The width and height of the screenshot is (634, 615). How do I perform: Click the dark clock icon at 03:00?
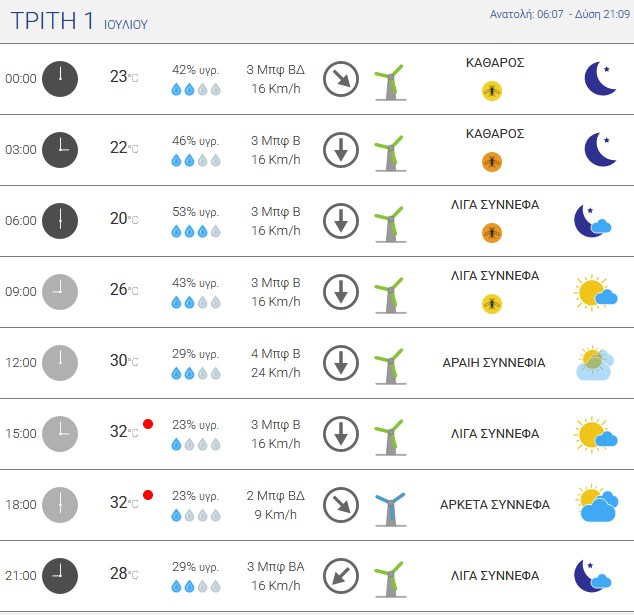point(60,150)
